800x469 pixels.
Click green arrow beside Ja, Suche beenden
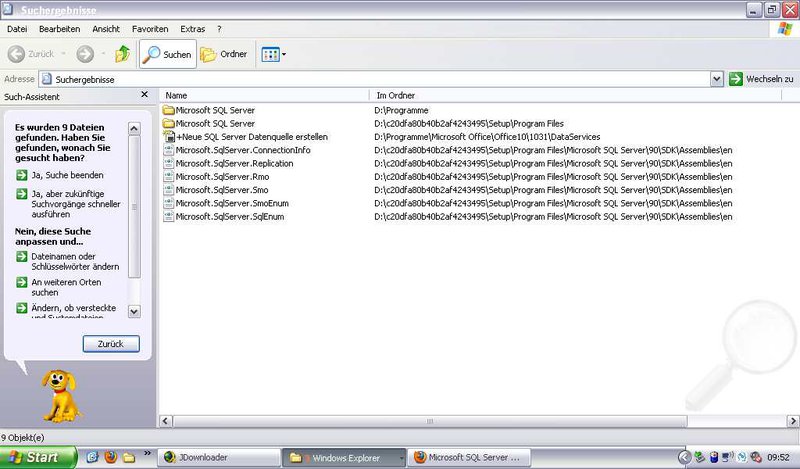[21, 175]
